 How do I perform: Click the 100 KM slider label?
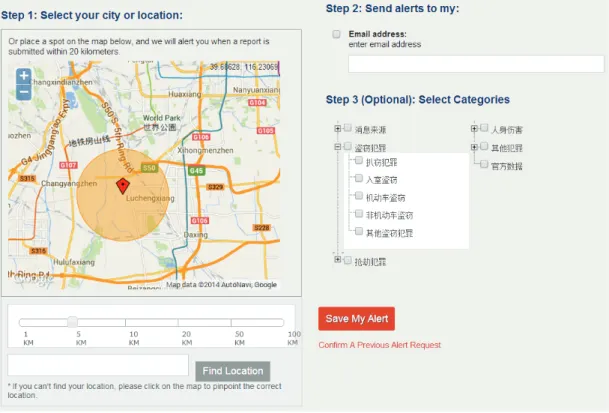[294, 338]
